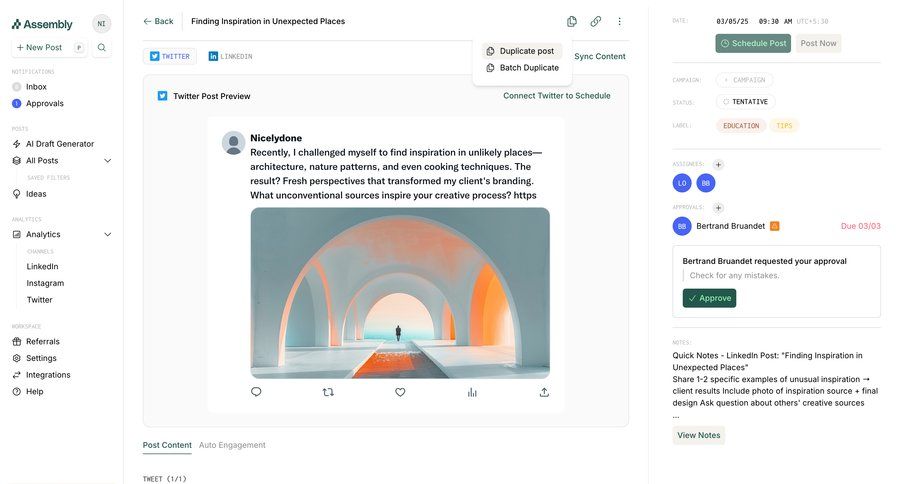Change the 09:30 AM time value

coord(775,21)
